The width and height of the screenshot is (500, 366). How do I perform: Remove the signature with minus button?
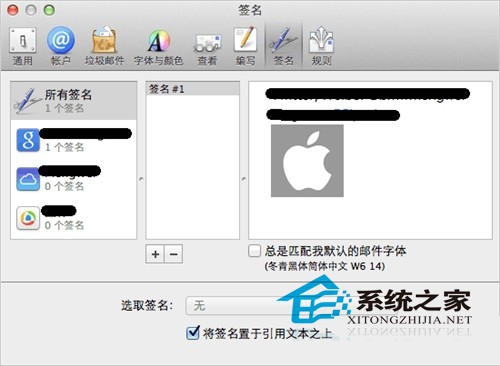(173, 254)
